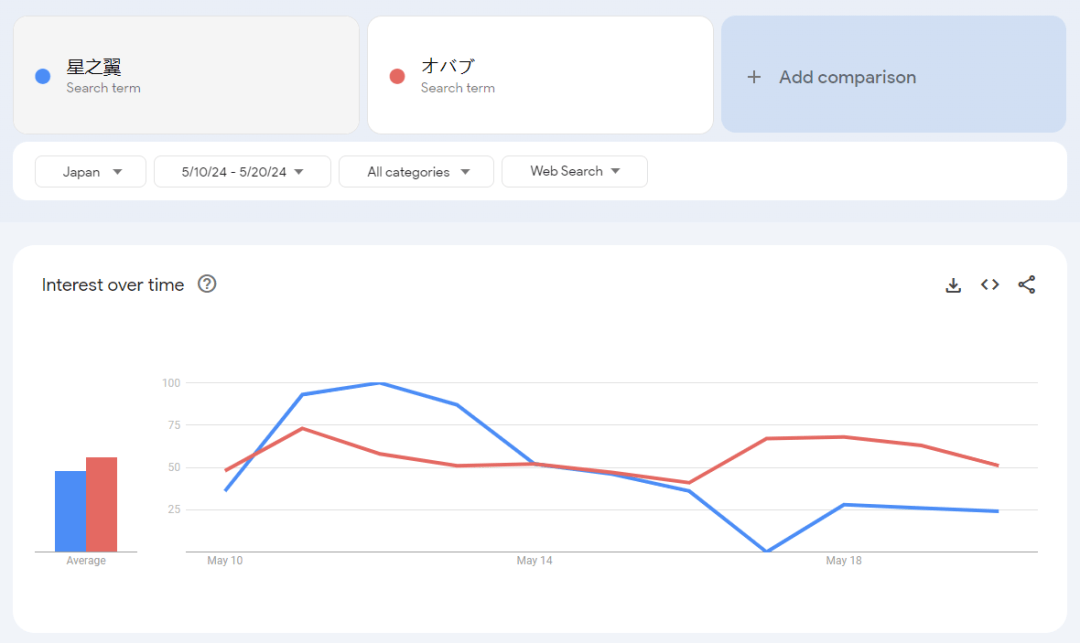Open the Web Search type dropdown
1080x643 pixels.
point(574,171)
